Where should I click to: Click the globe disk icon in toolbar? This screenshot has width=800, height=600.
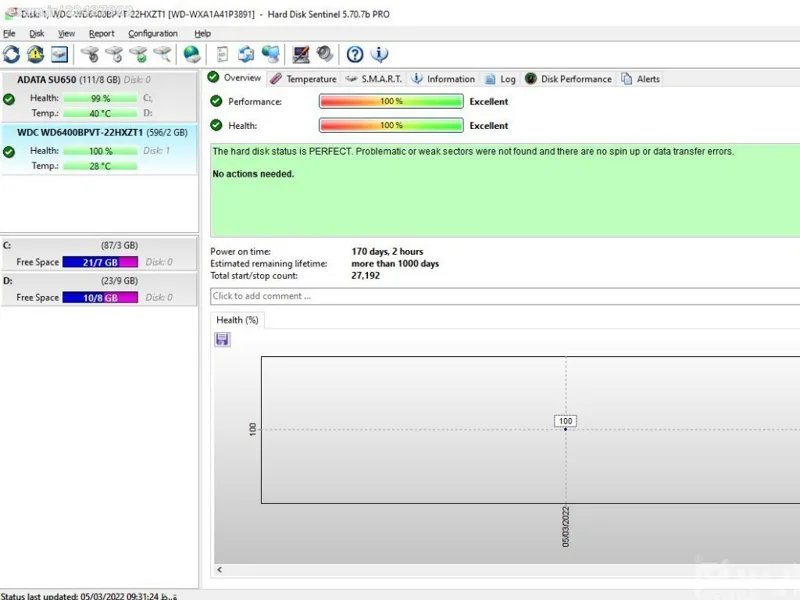pyautogui.click(x=192, y=54)
